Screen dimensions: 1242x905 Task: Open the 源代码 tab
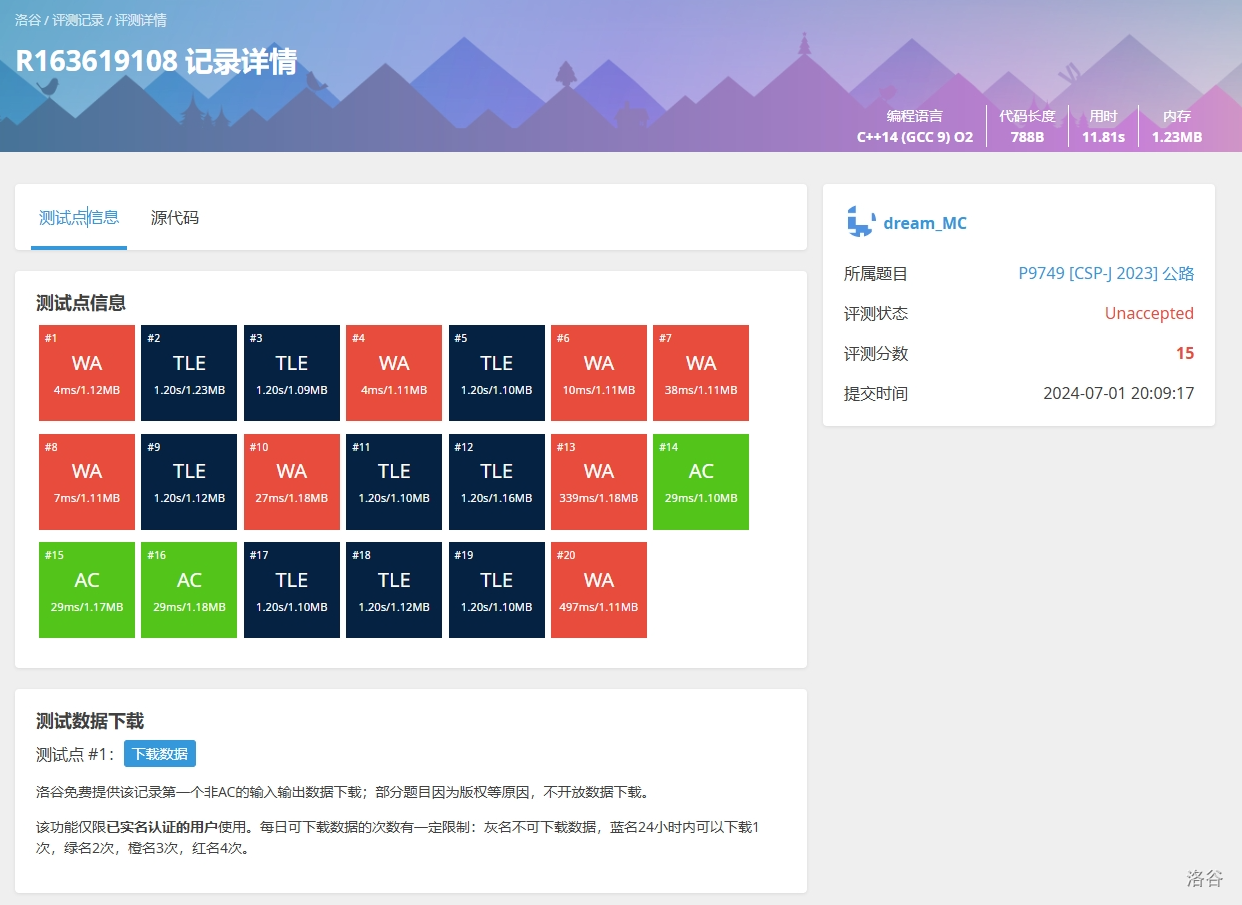[x=175, y=218]
